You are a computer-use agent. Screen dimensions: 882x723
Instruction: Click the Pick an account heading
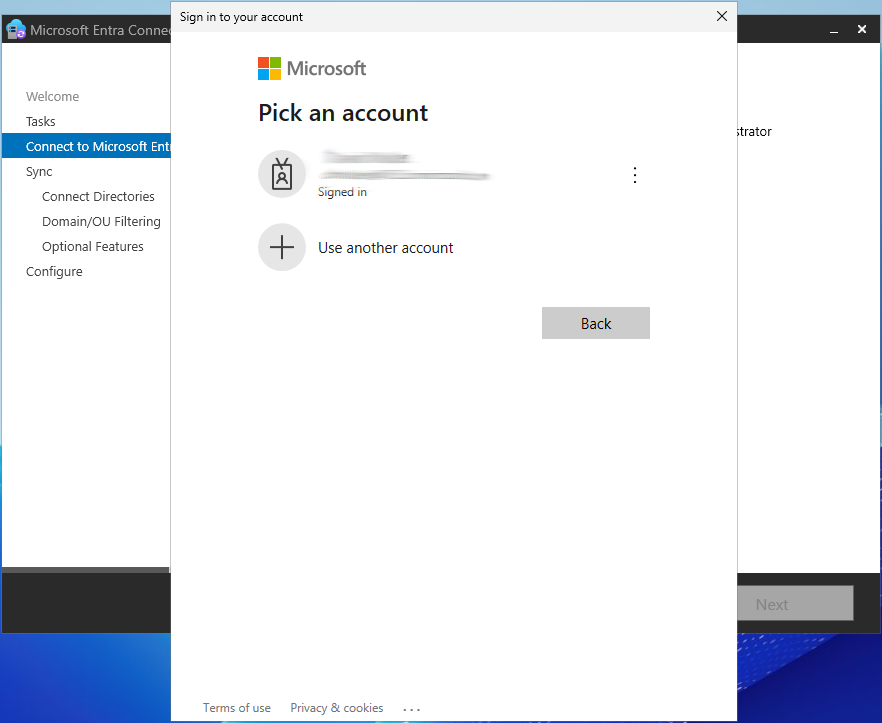pos(343,113)
